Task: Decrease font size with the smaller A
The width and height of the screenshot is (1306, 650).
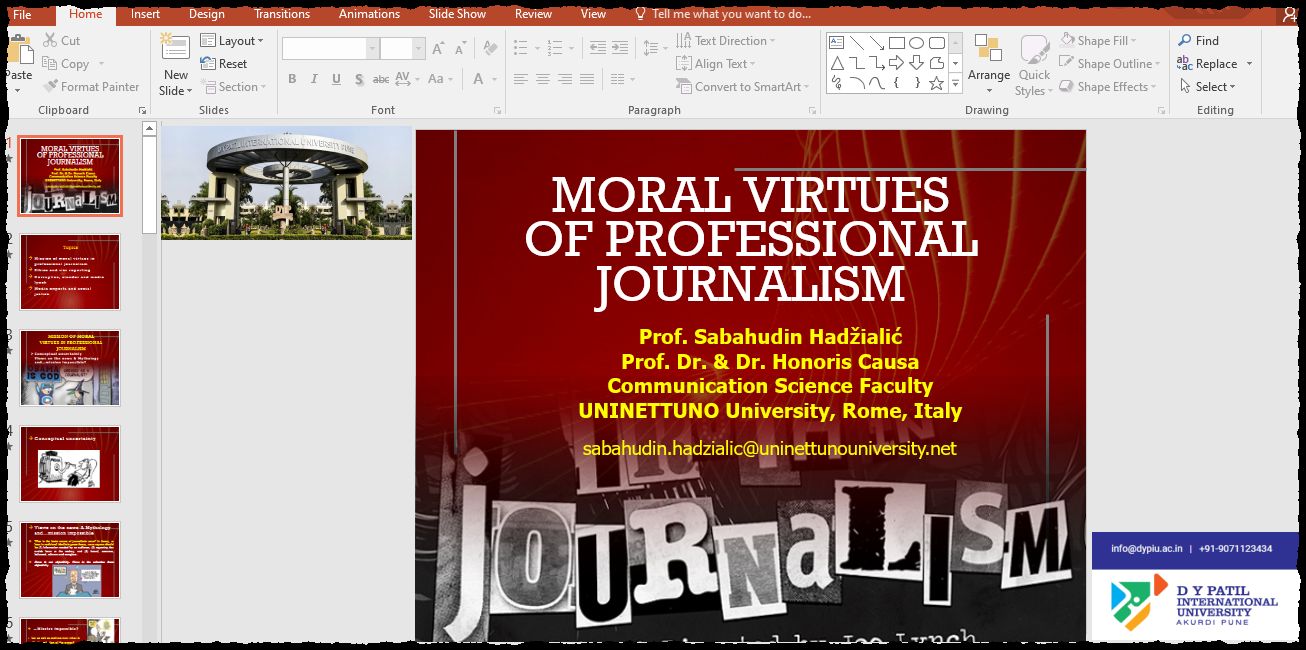Action: click(463, 48)
